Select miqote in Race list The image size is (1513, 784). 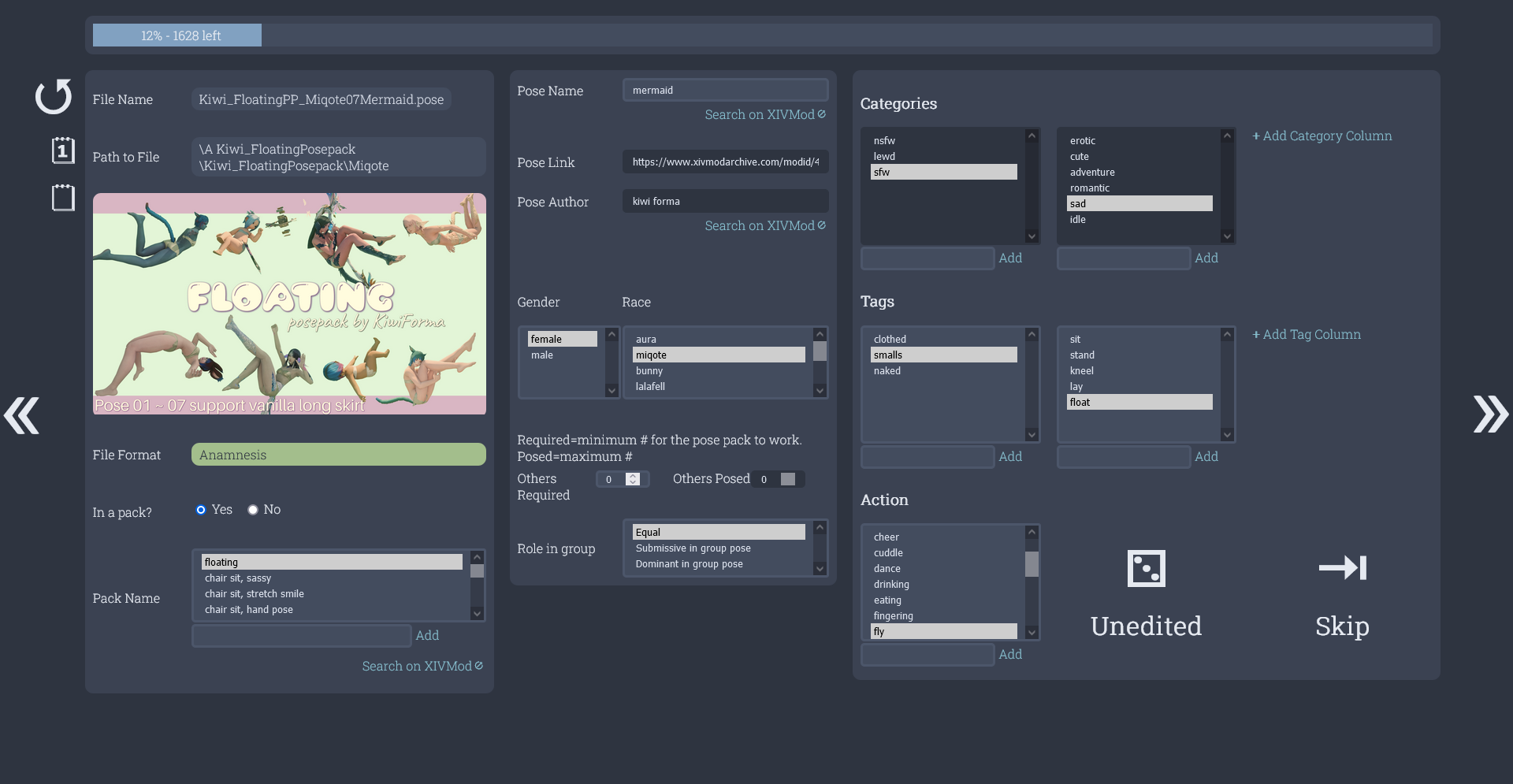(x=719, y=355)
